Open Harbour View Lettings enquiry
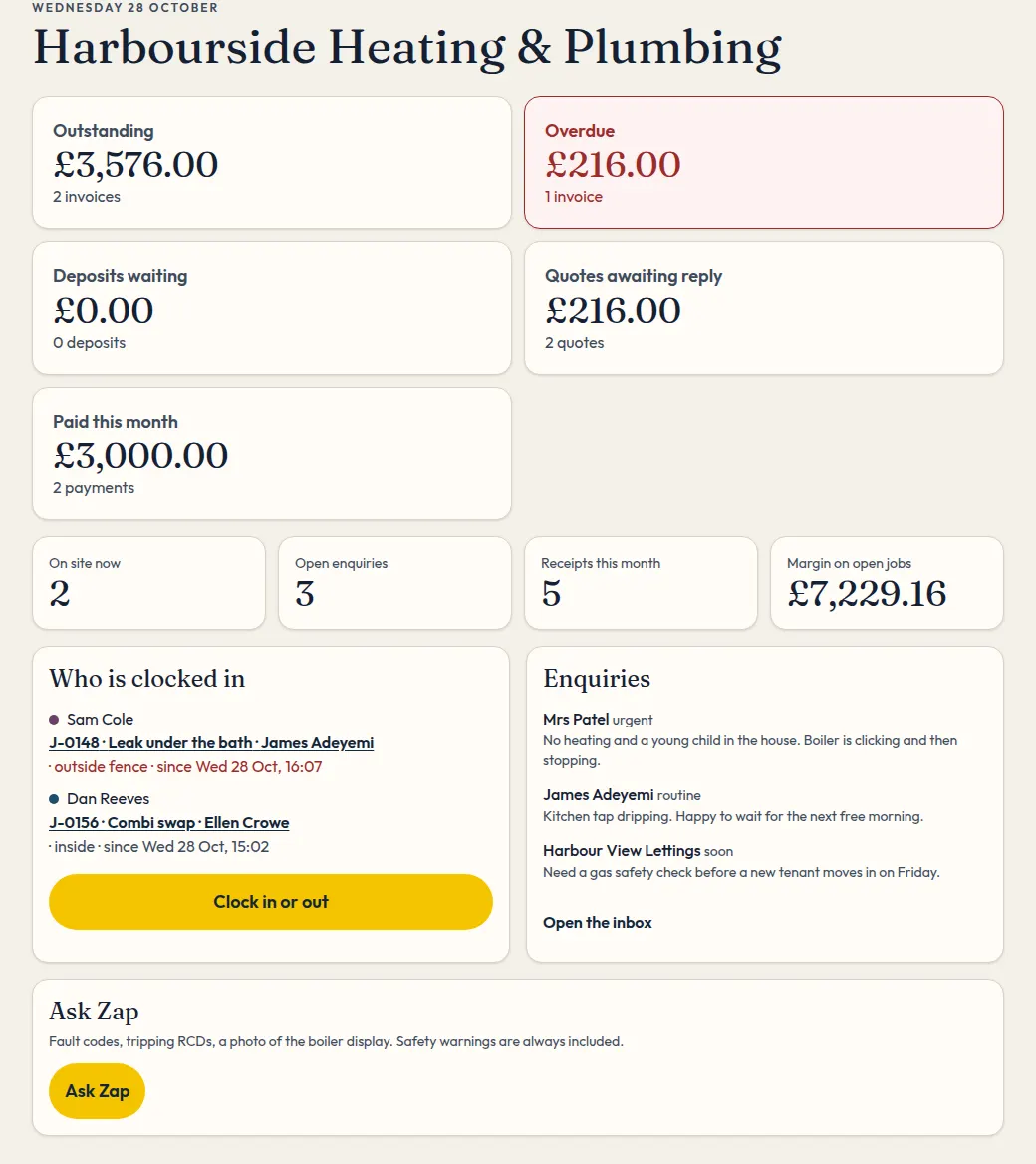 [x=741, y=861]
